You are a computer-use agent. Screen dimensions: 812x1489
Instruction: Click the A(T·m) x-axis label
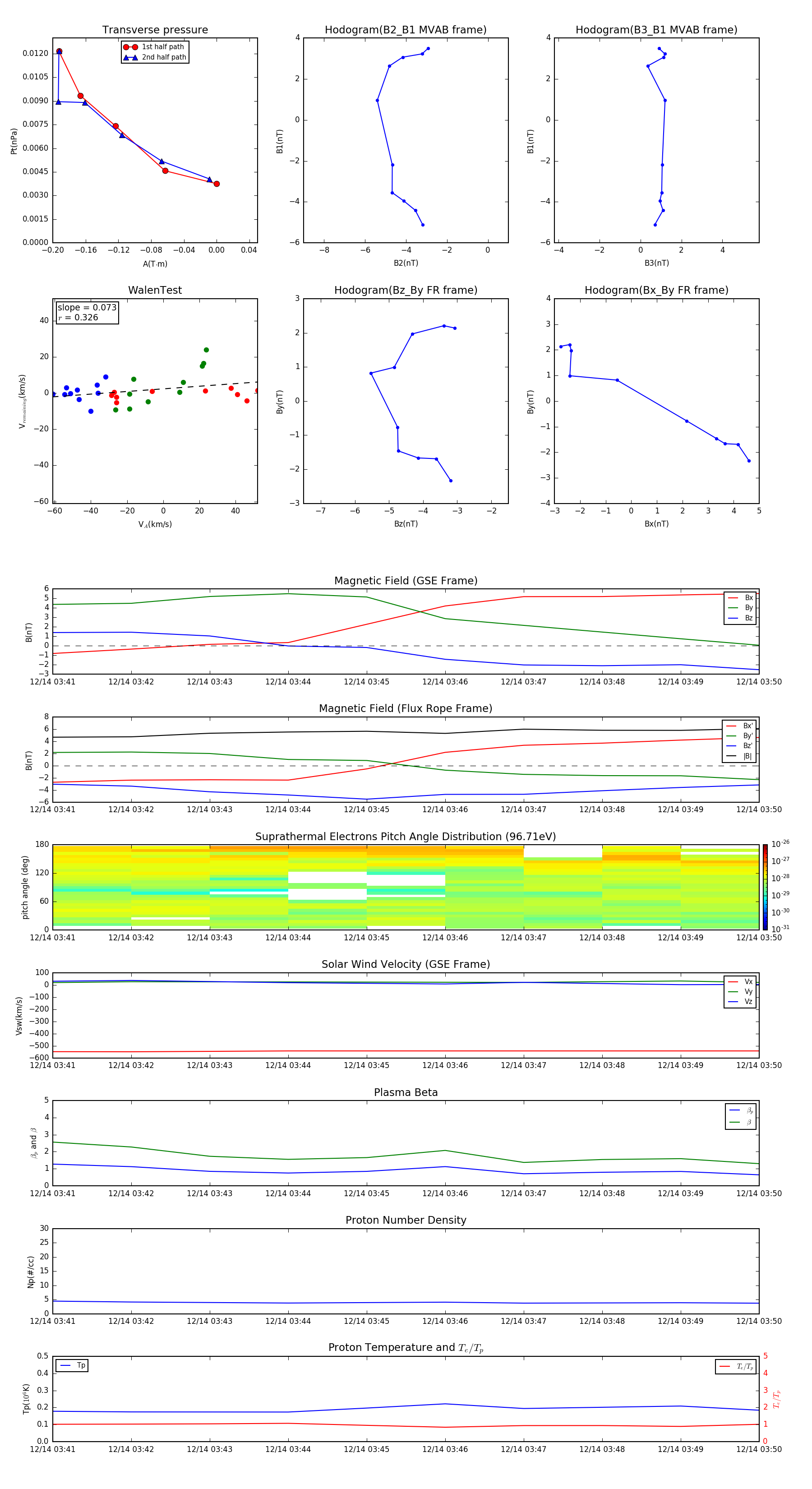(155, 264)
